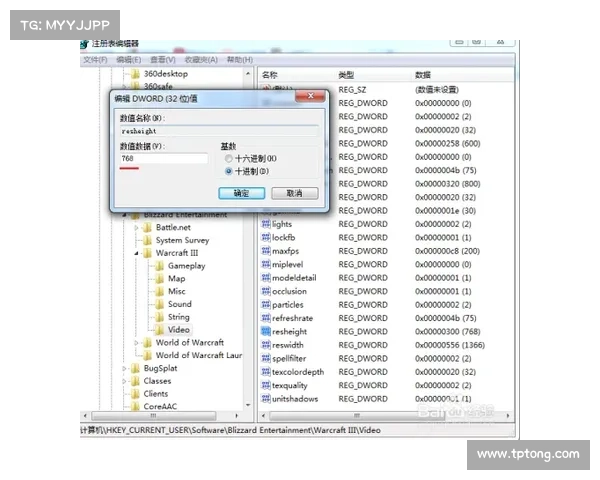Click the maxfps DWORD value icon
Viewport: 600px width, 480px height.
pos(266,251)
